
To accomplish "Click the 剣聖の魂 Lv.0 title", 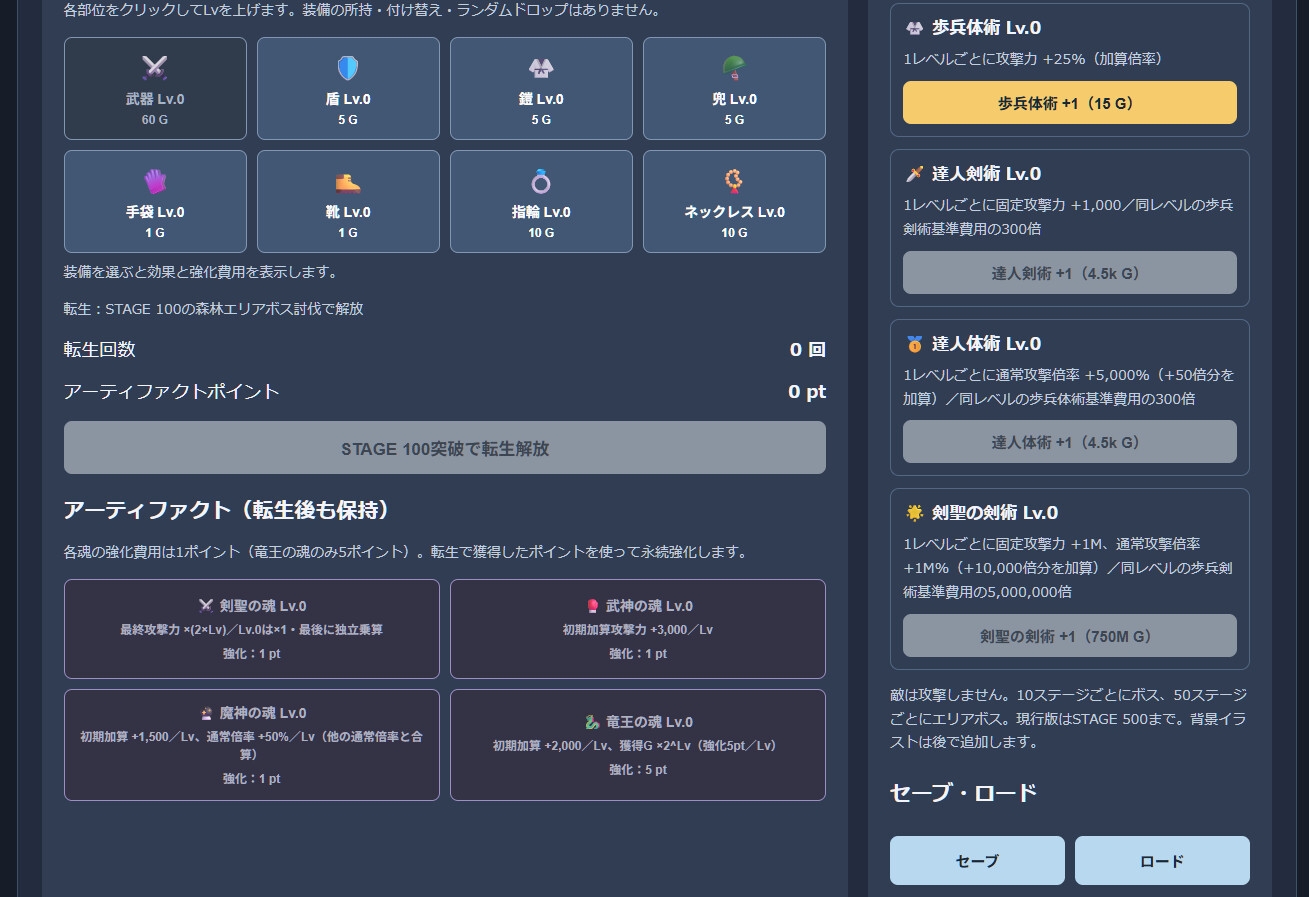I will pyautogui.click(x=263, y=606).
